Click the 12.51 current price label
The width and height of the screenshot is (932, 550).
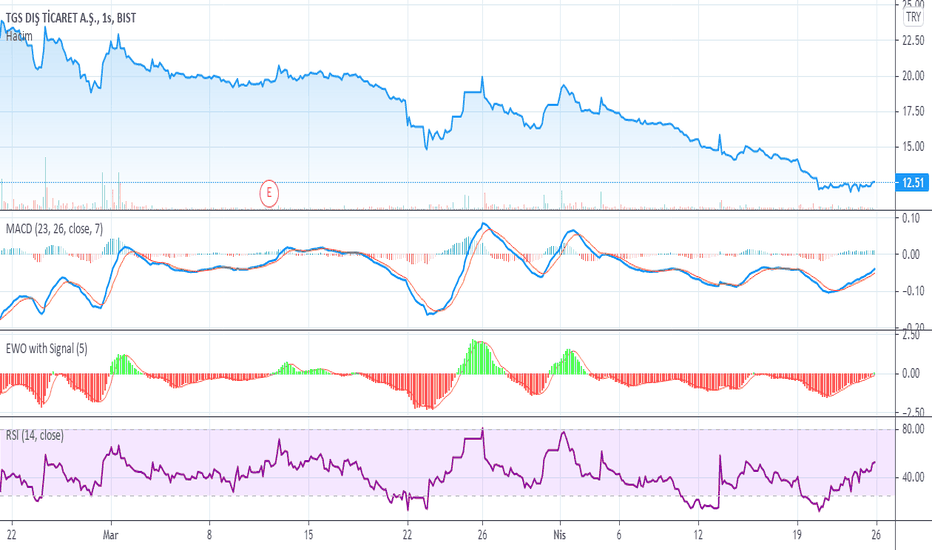tap(913, 183)
